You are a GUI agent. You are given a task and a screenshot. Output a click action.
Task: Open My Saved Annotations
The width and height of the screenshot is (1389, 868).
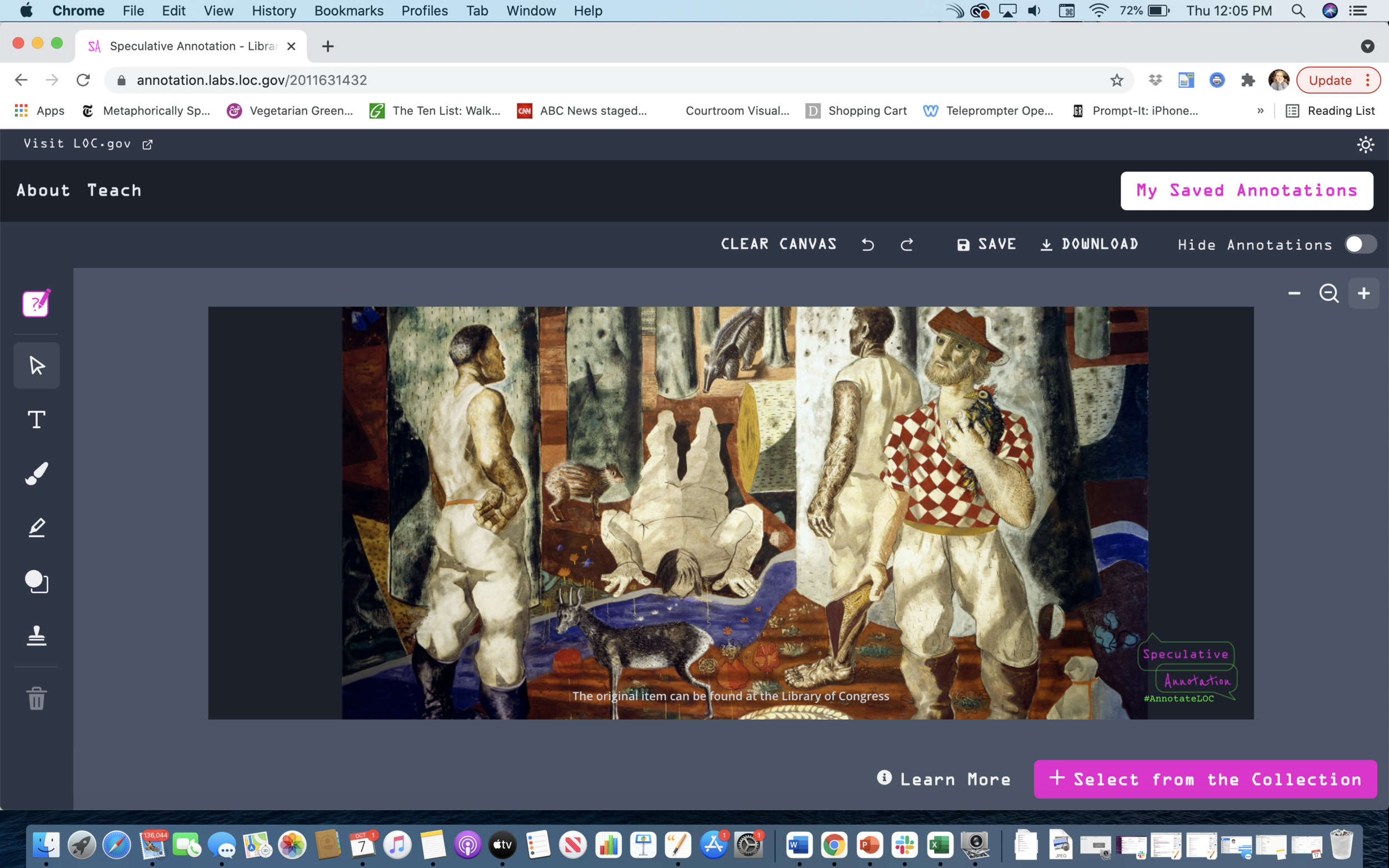click(x=1247, y=190)
